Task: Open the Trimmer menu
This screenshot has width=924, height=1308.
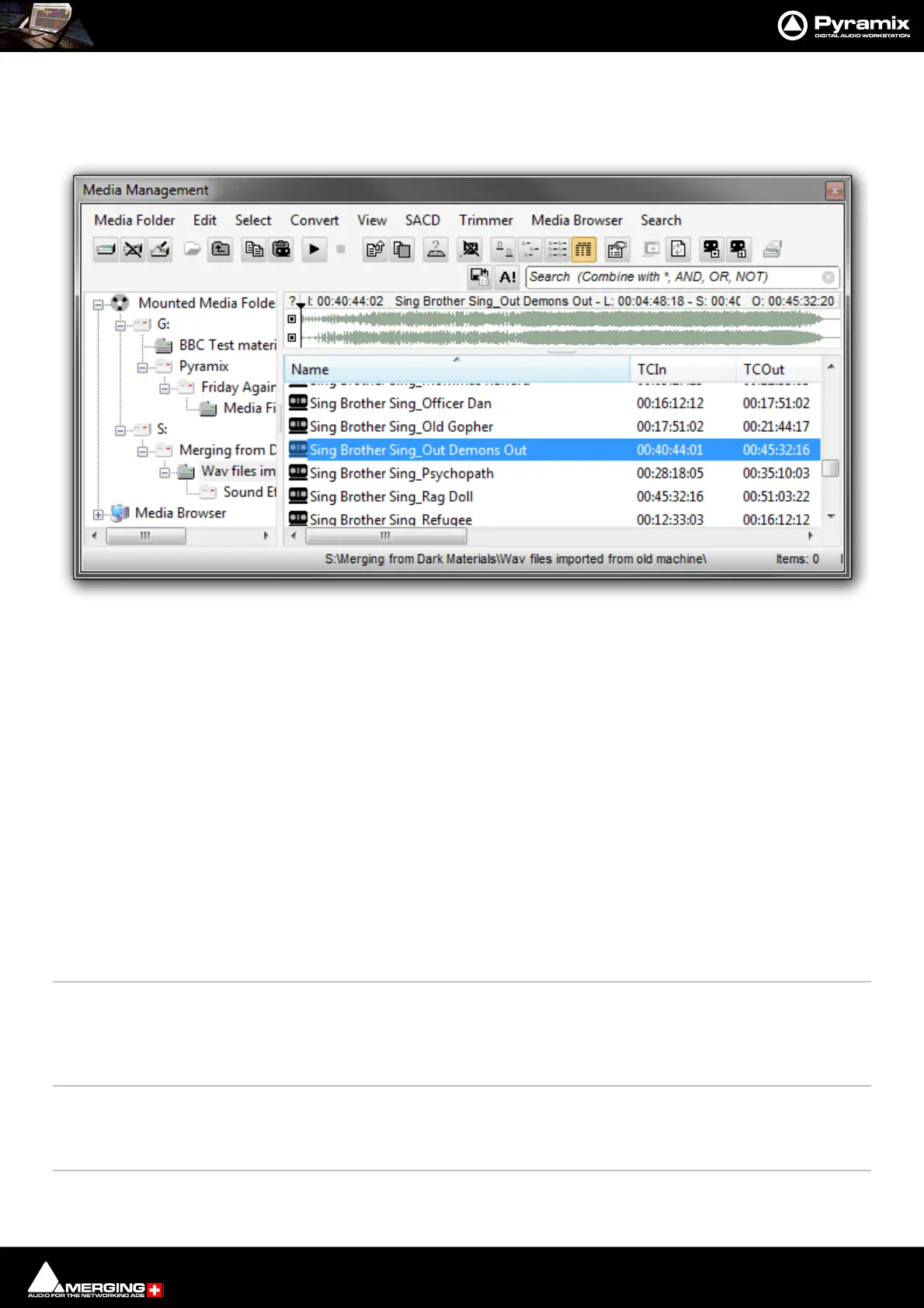Action: [486, 221]
